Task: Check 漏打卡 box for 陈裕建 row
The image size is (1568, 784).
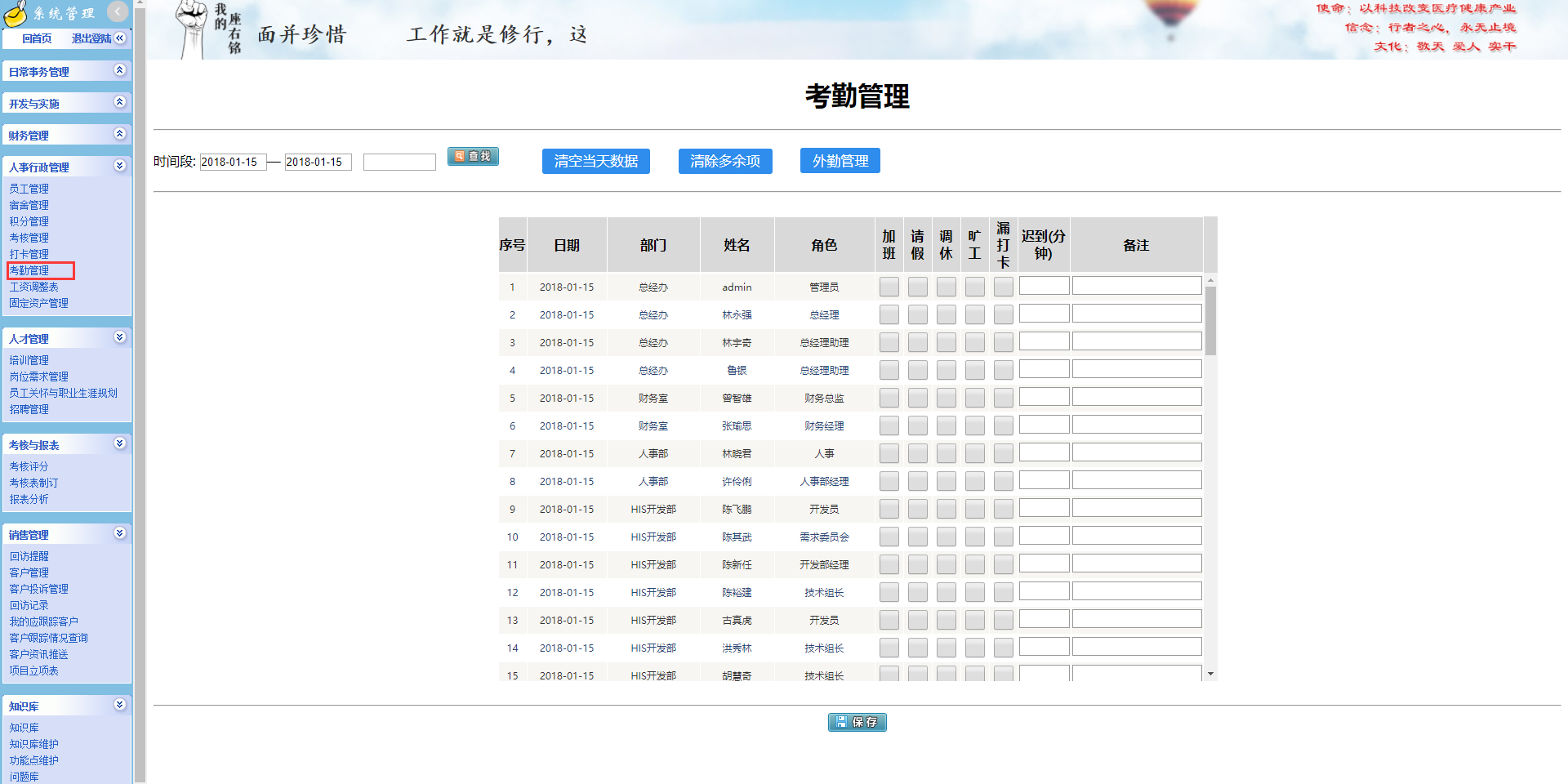Action: pos(1004,592)
